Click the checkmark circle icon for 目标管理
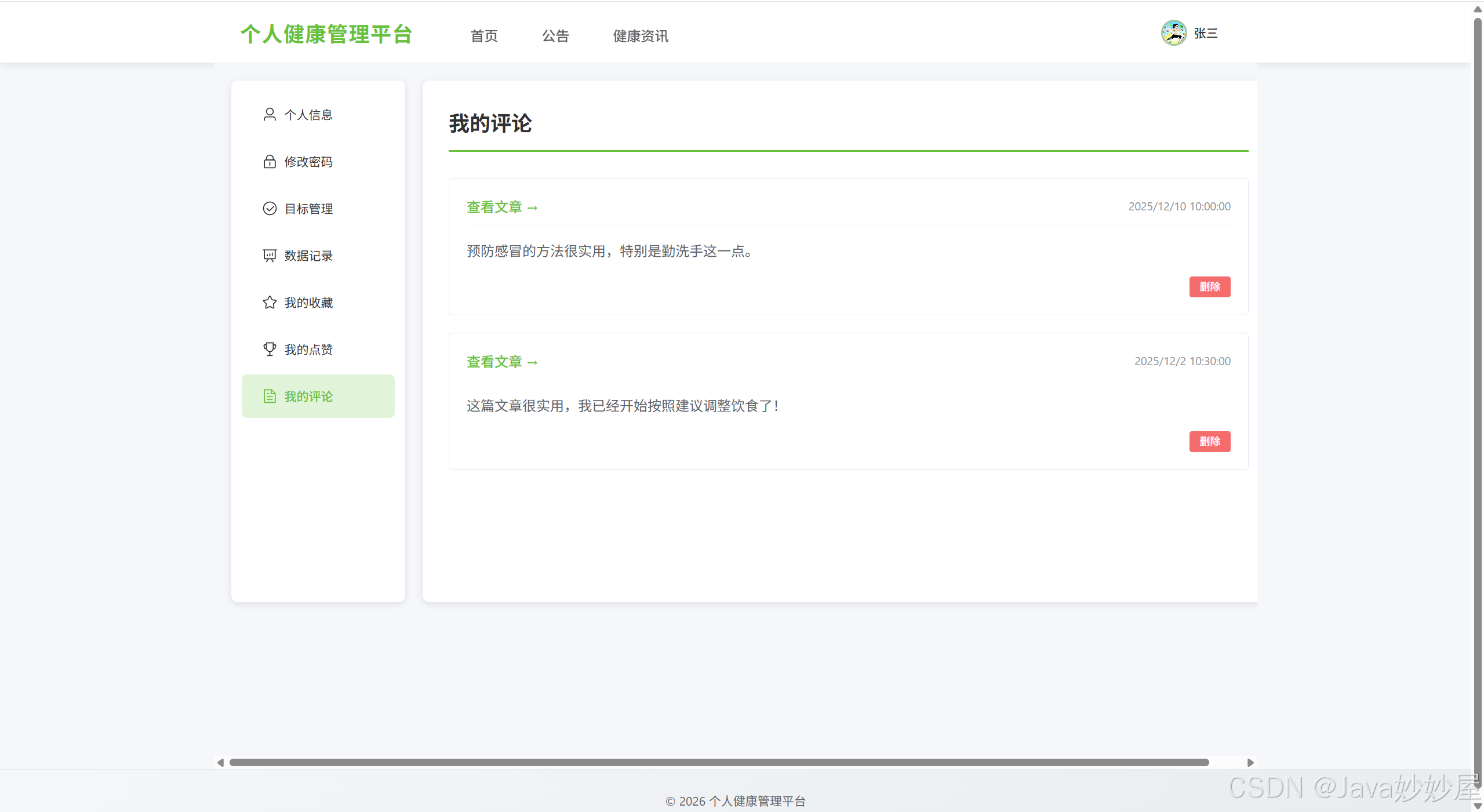 click(270, 208)
